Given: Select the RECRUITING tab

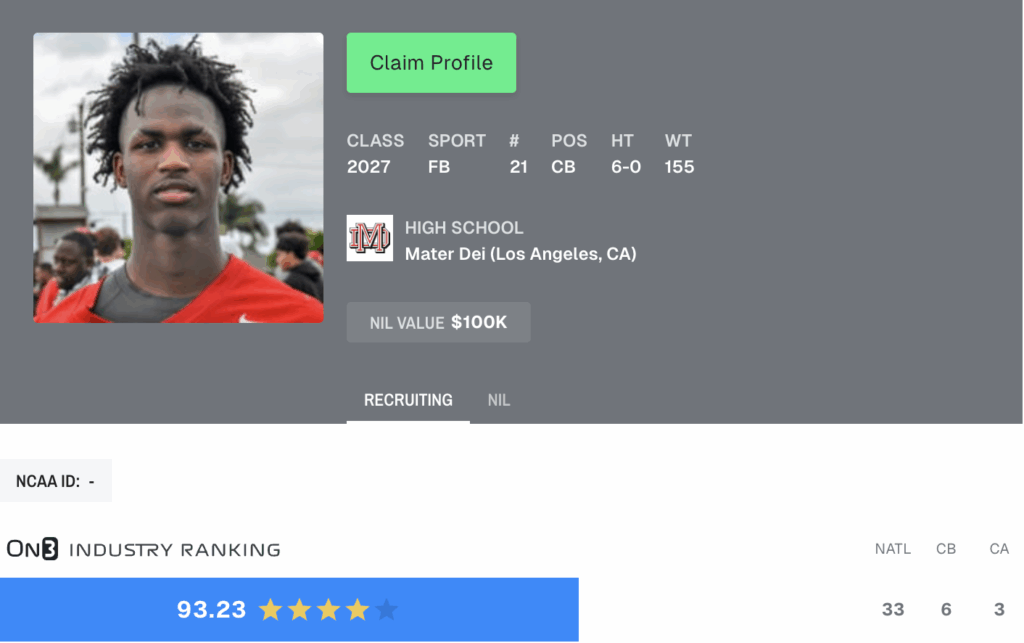Looking at the screenshot, I should tap(408, 400).
